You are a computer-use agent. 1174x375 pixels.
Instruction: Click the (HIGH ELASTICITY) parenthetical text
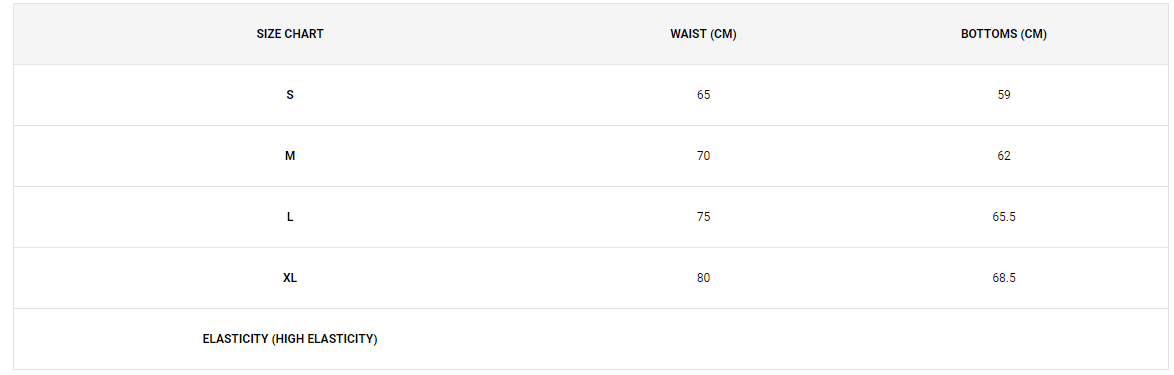point(325,339)
